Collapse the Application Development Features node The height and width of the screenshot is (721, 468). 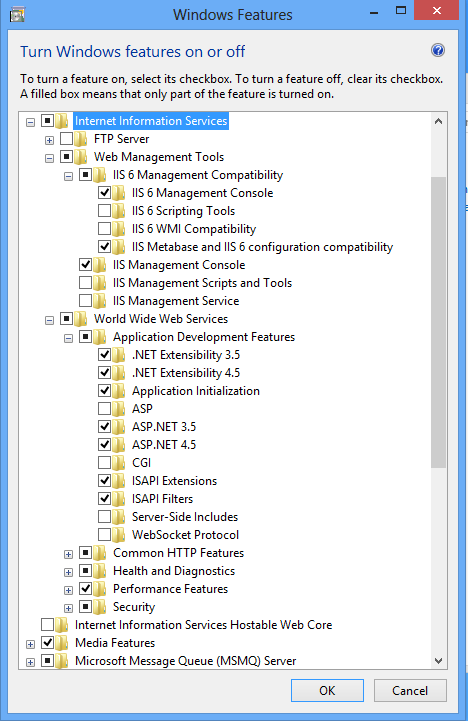click(68, 338)
